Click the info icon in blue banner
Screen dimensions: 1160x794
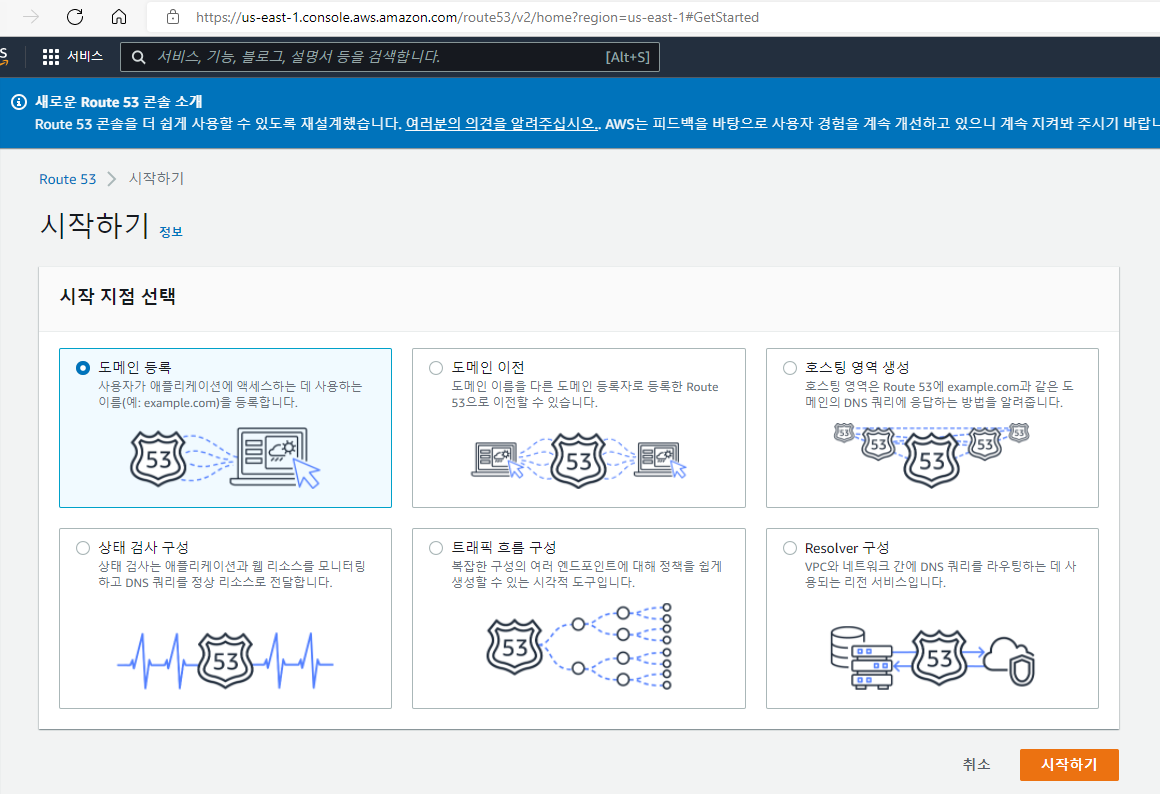tap(19, 102)
